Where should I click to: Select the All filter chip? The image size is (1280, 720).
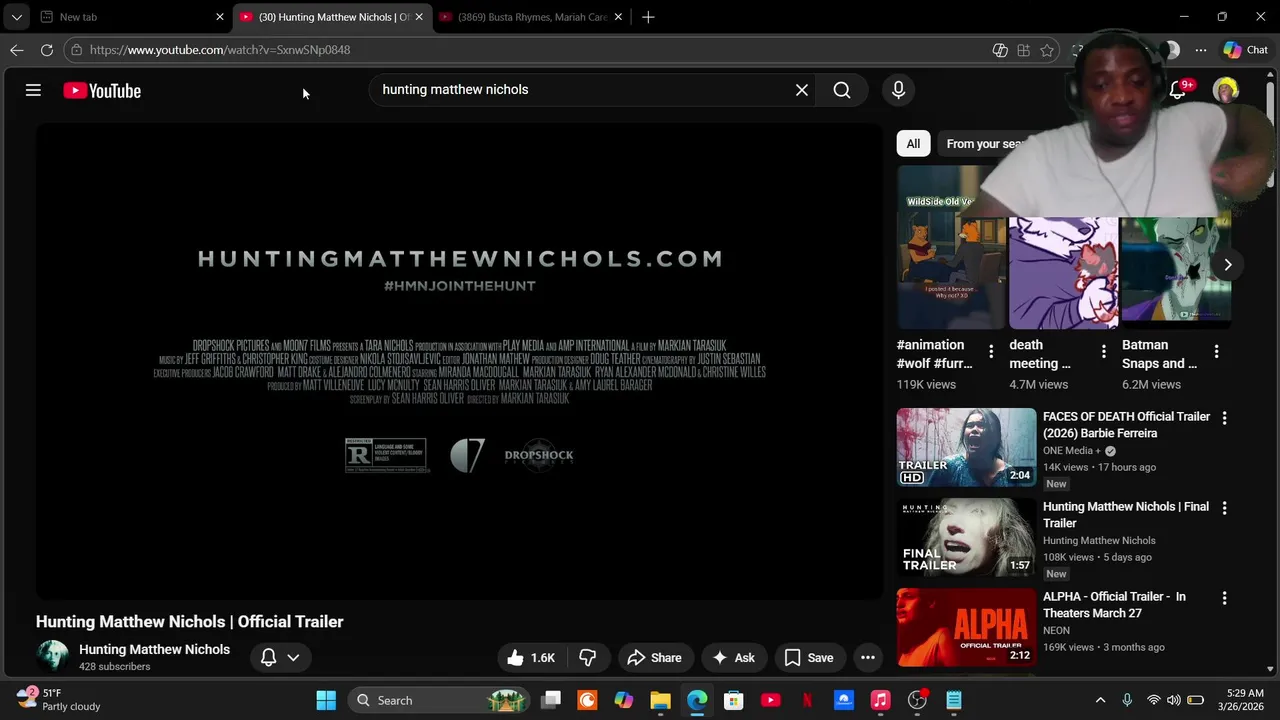point(913,144)
